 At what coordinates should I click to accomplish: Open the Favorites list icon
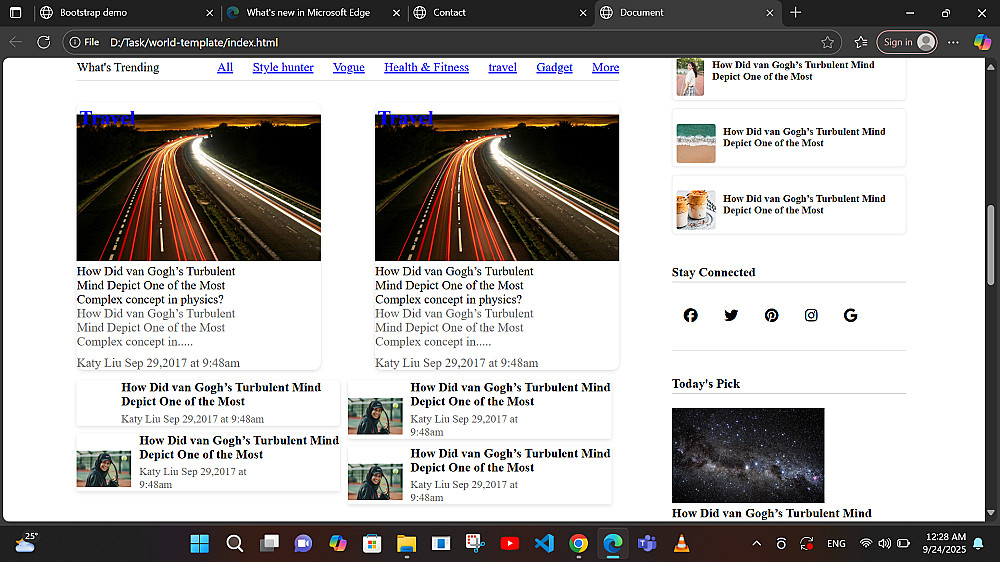tap(861, 42)
